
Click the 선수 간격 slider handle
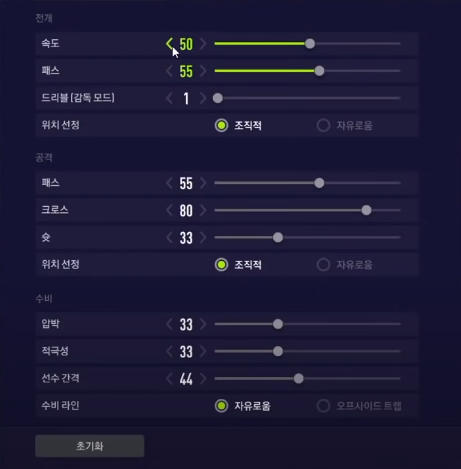click(299, 379)
